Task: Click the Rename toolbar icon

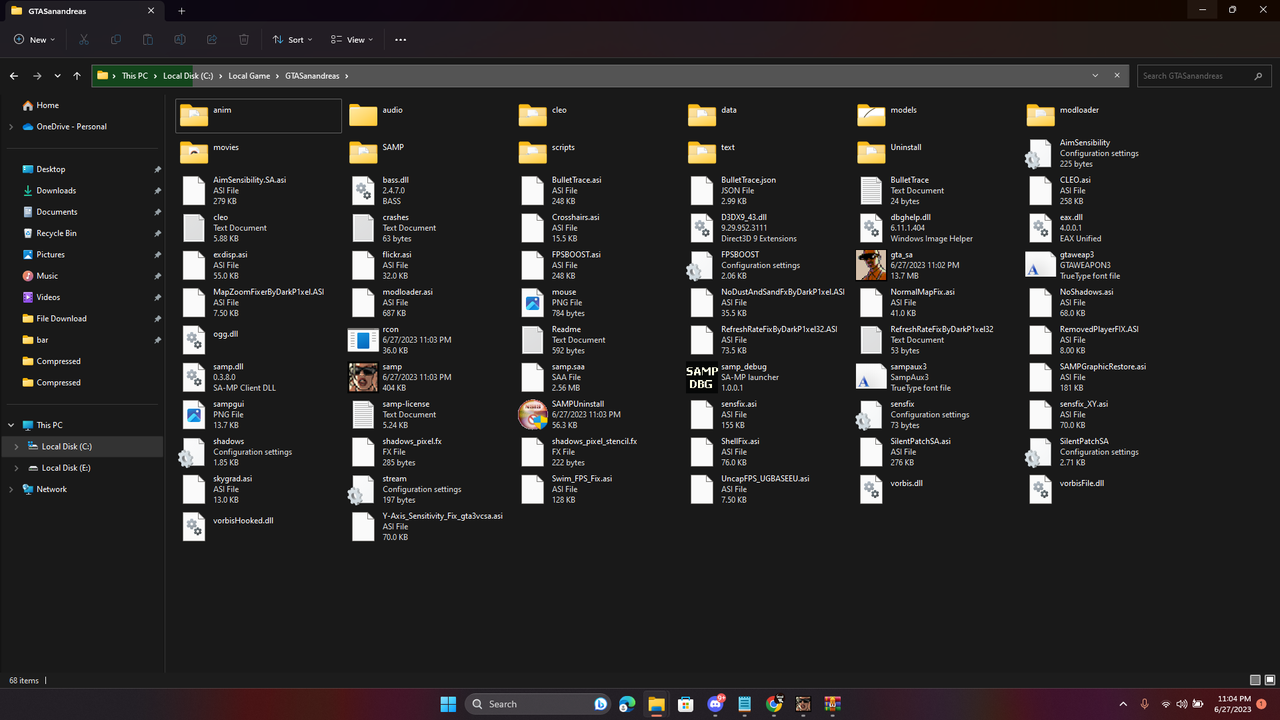Action: [x=180, y=40]
